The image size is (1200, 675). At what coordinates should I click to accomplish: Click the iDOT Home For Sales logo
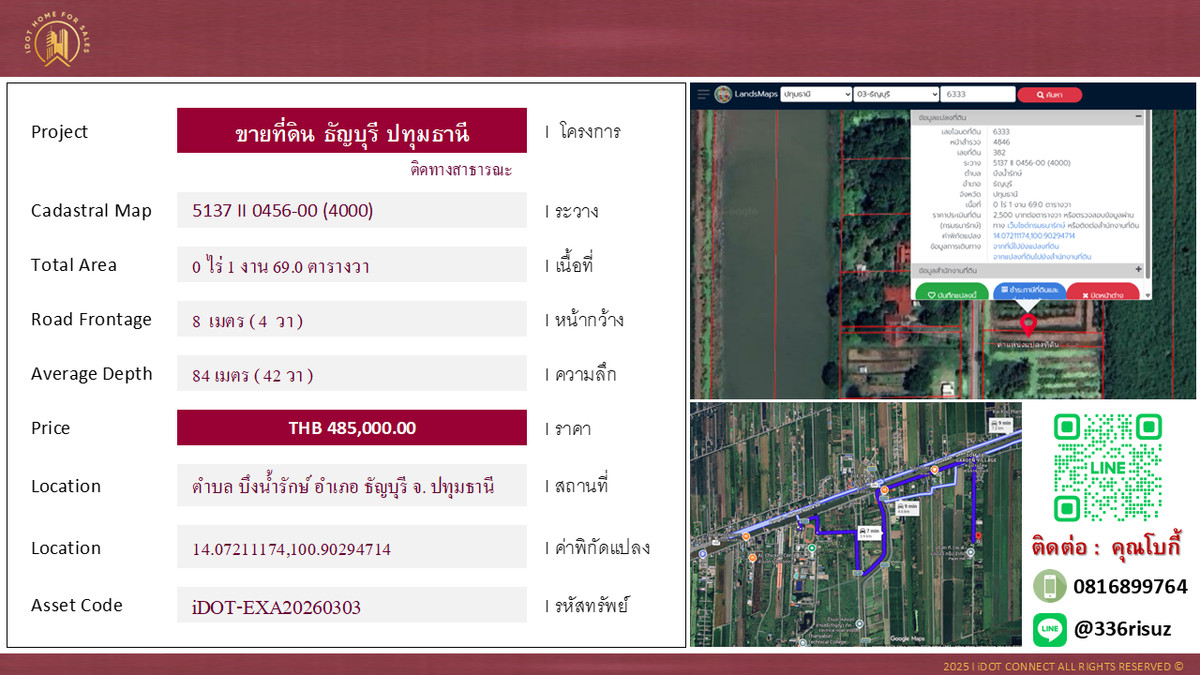57,41
